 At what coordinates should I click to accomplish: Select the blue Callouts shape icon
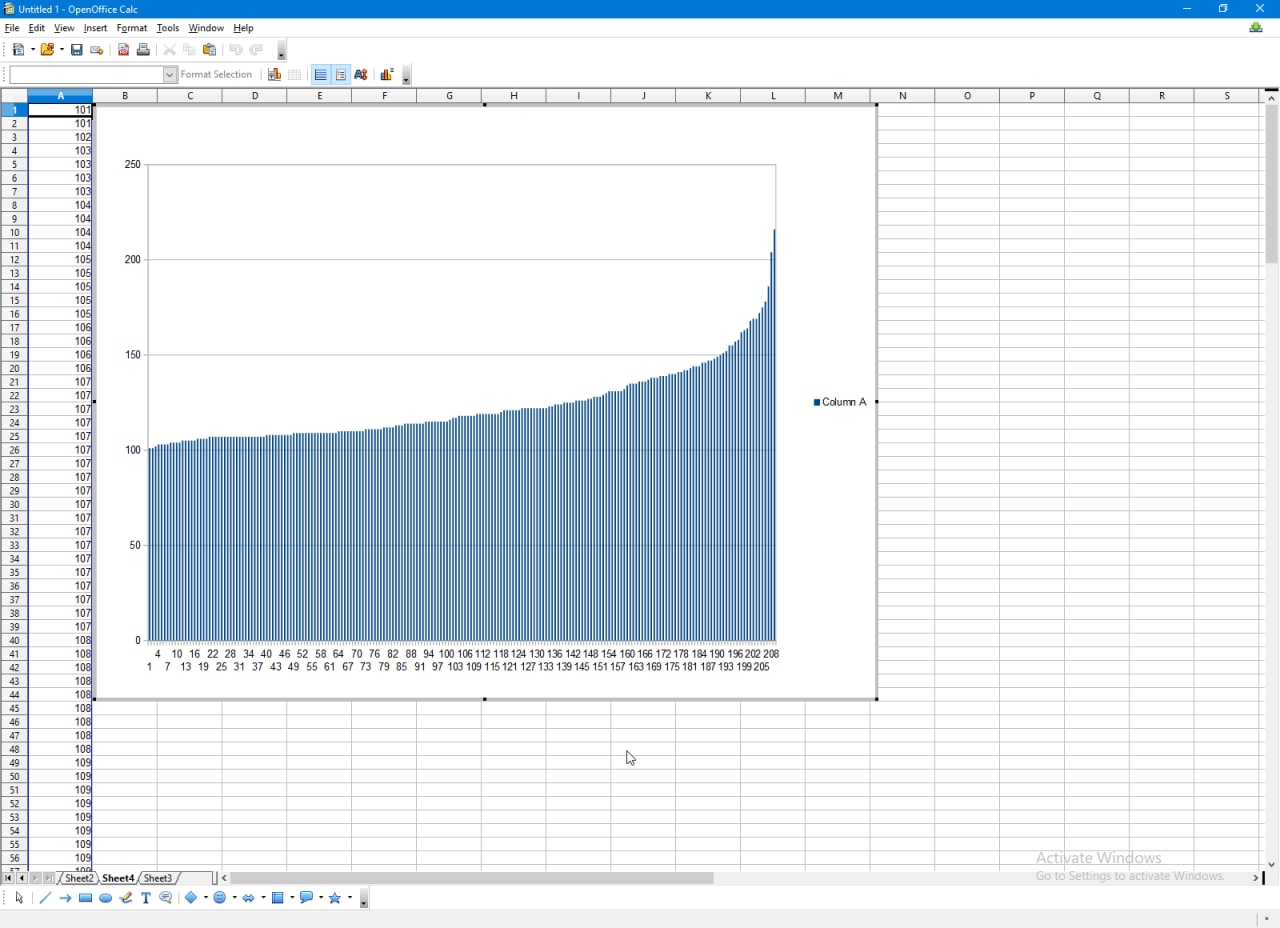coord(306,898)
